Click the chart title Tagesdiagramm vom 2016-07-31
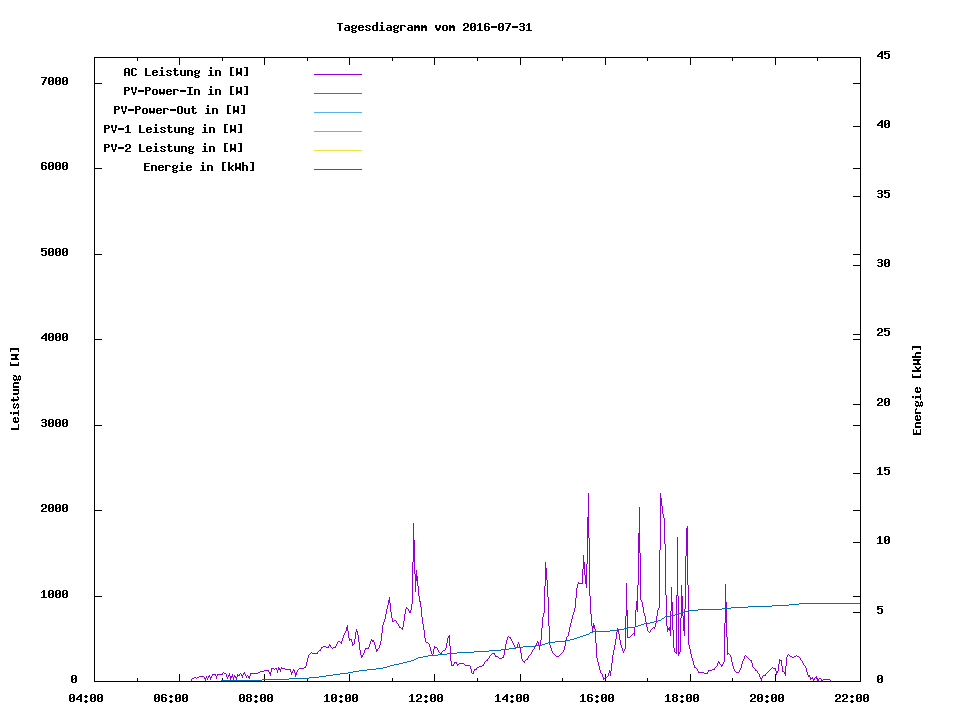Screen dimensions: 960x720 (434, 27)
